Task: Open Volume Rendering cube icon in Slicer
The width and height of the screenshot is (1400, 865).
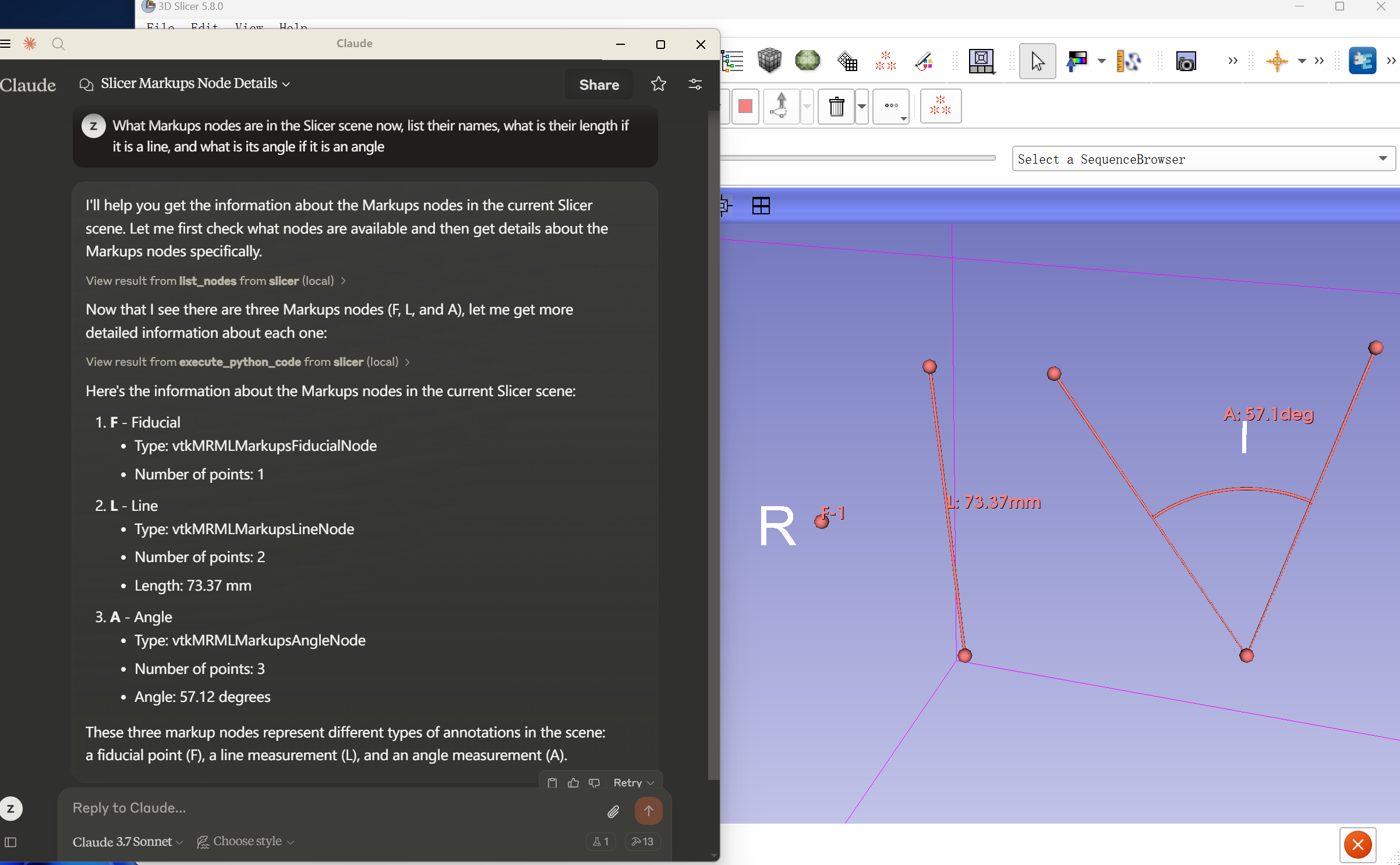Action: pyautogui.click(x=769, y=61)
